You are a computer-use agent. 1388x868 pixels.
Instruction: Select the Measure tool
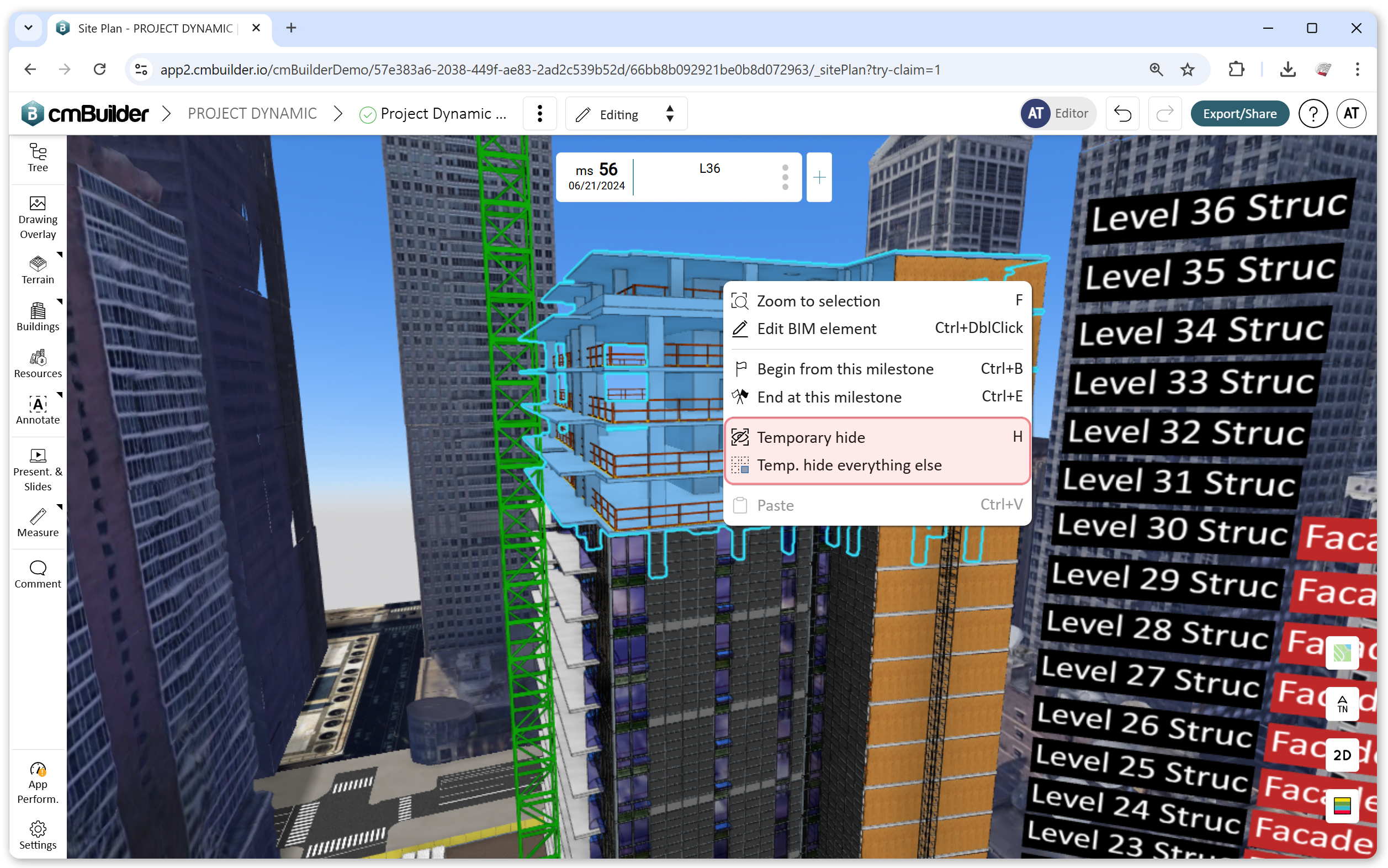point(38,523)
